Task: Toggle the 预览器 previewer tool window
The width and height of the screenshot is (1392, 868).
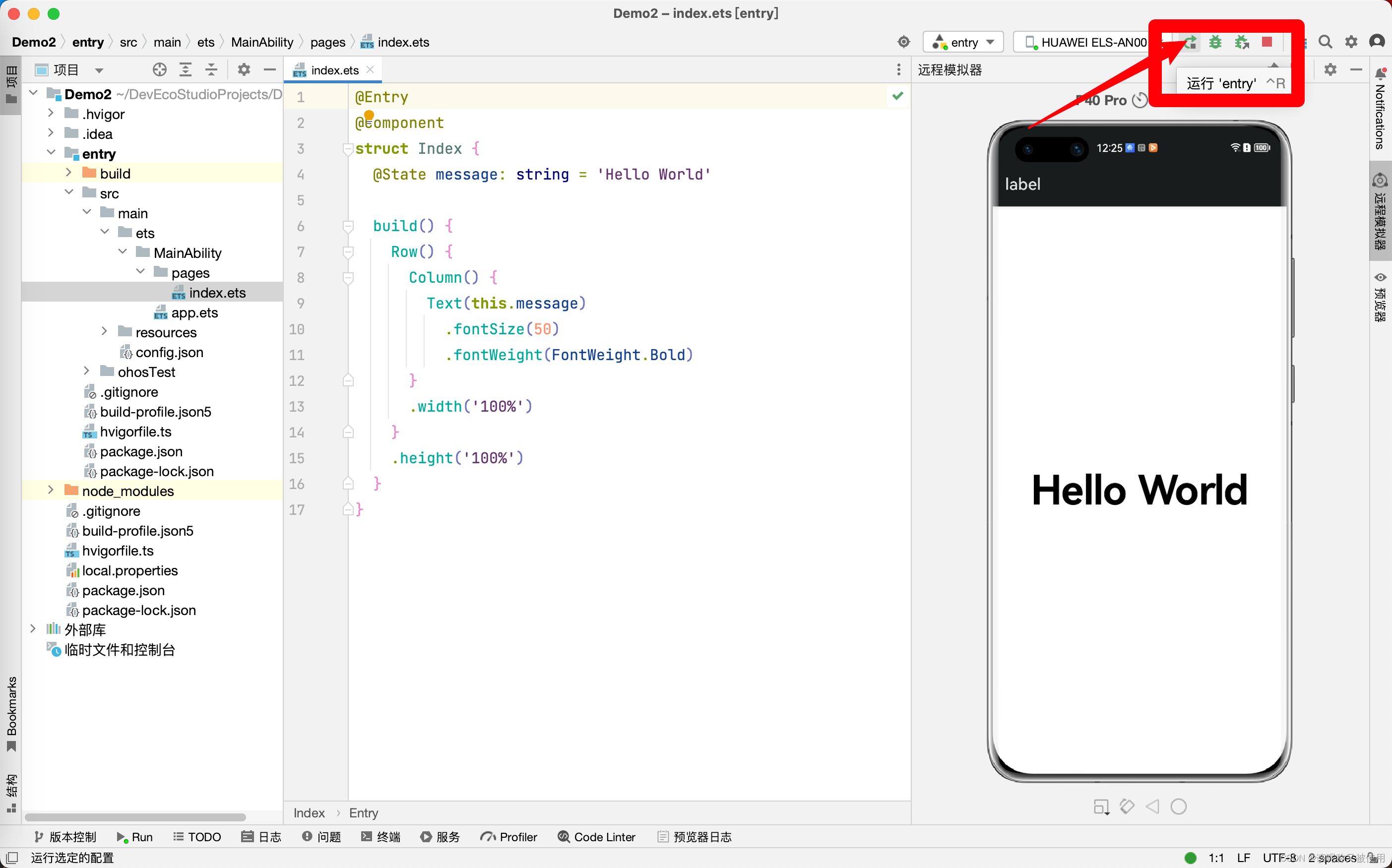Action: (x=1380, y=299)
